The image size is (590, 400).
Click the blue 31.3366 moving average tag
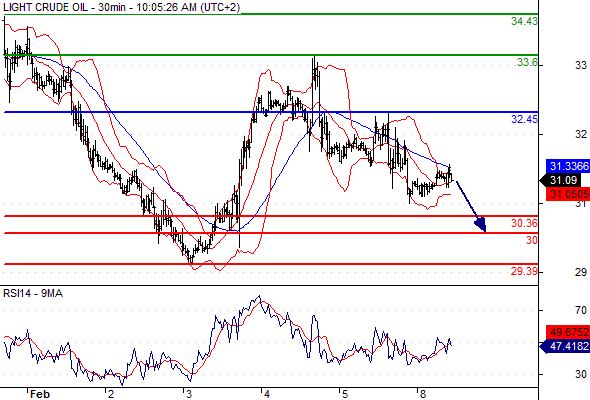tap(568, 166)
